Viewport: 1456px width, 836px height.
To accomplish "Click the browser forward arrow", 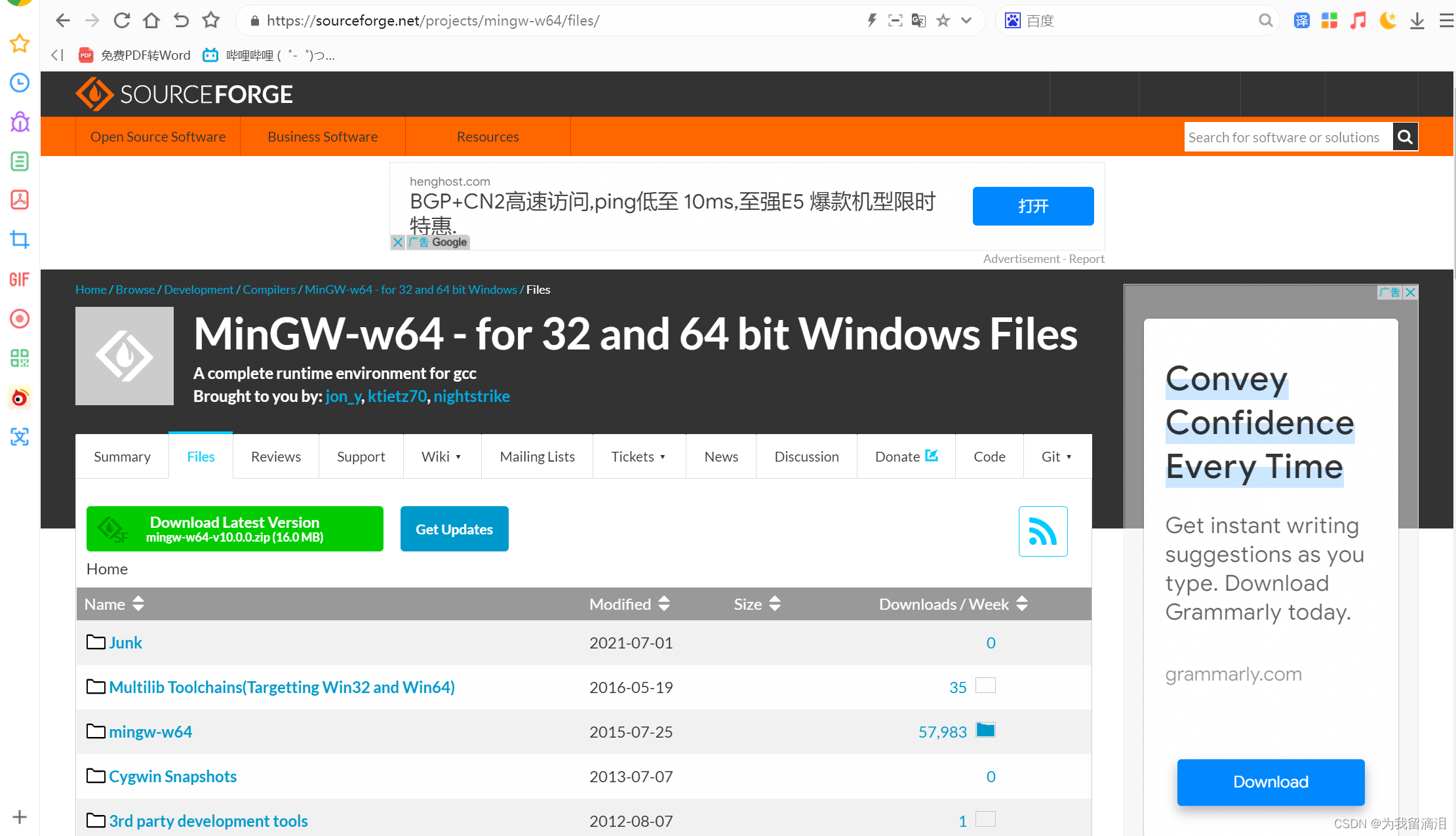I will click(x=92, y=20).
